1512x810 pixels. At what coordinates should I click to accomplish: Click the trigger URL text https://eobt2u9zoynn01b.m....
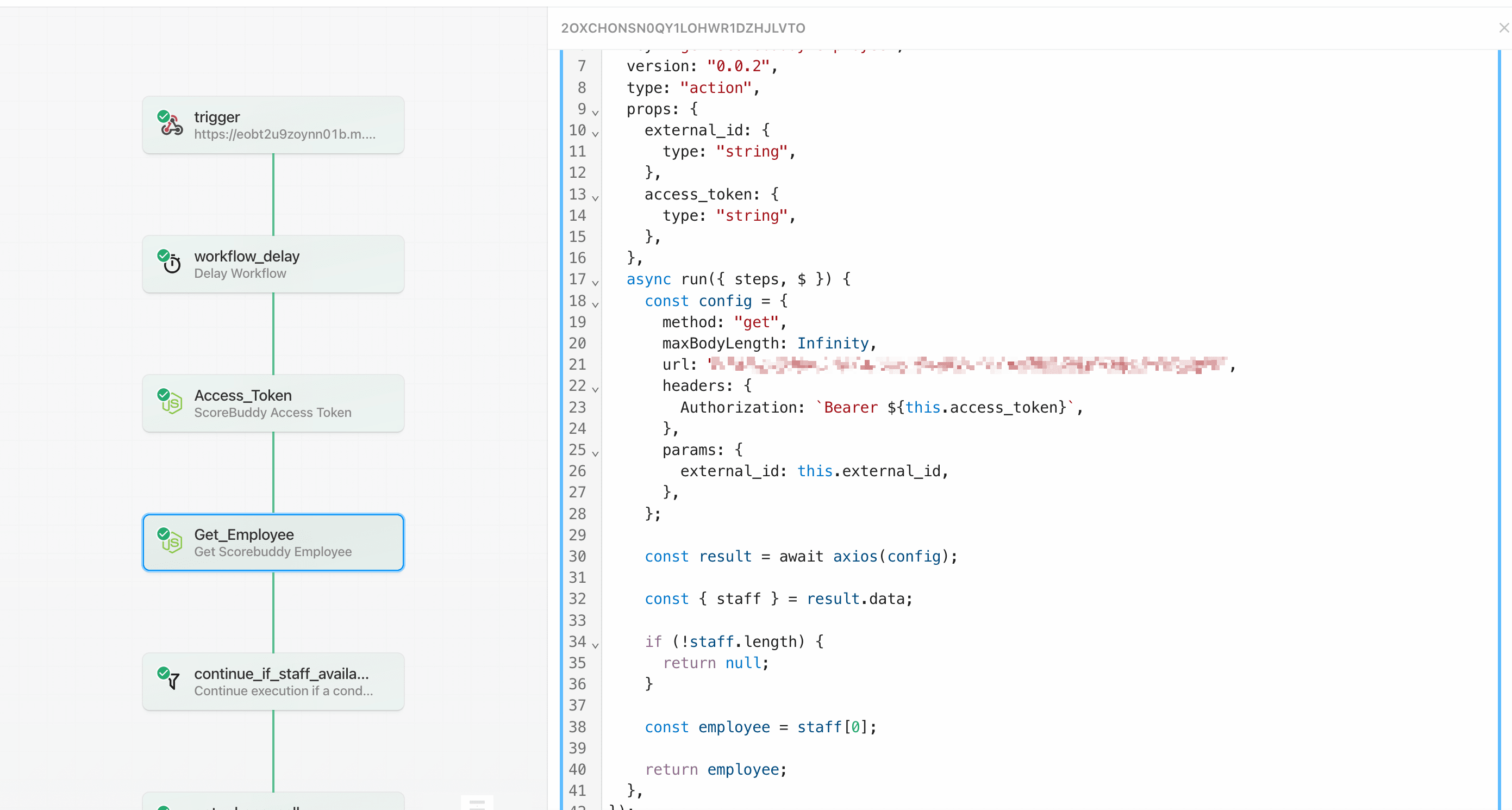pos(285,134)
